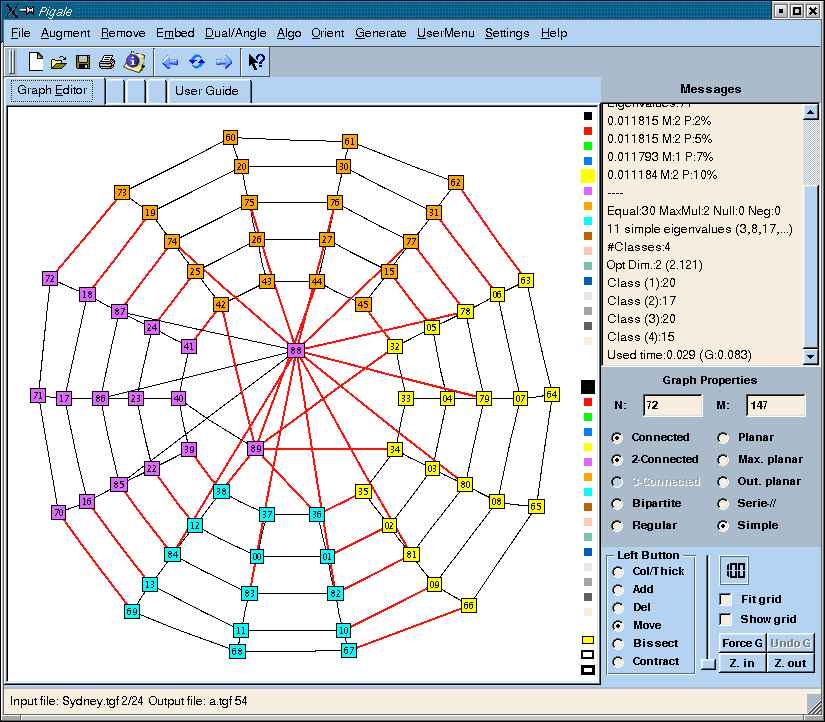Reload the graph with the refresh icon
Viewport: 825px width, 722px height.
[197, 62]
